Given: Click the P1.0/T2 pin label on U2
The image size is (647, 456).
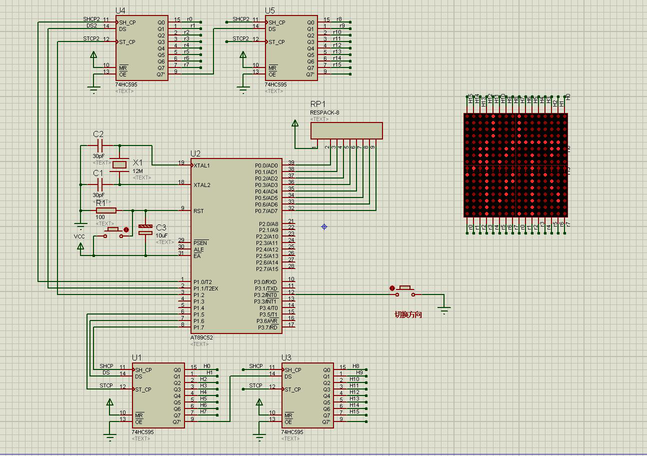Looking at the screenshot, I should click(203, 282).
